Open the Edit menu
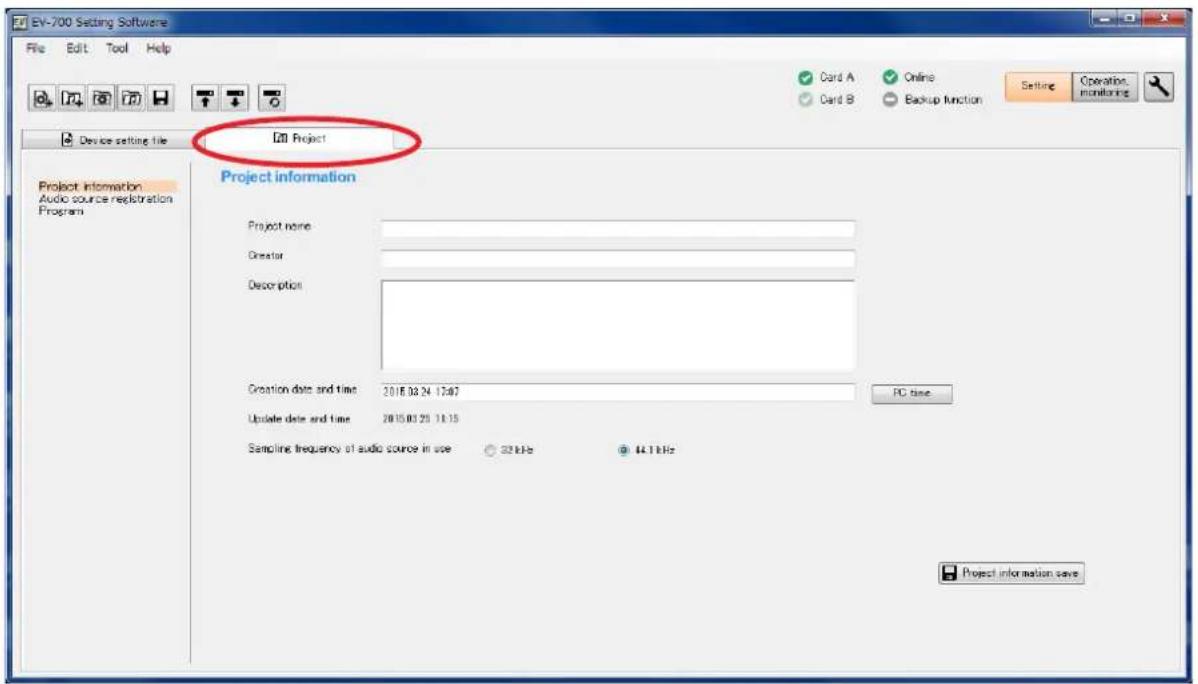Image resolution: width=1198 pixels, height=684 pixels. click(76, 48)
